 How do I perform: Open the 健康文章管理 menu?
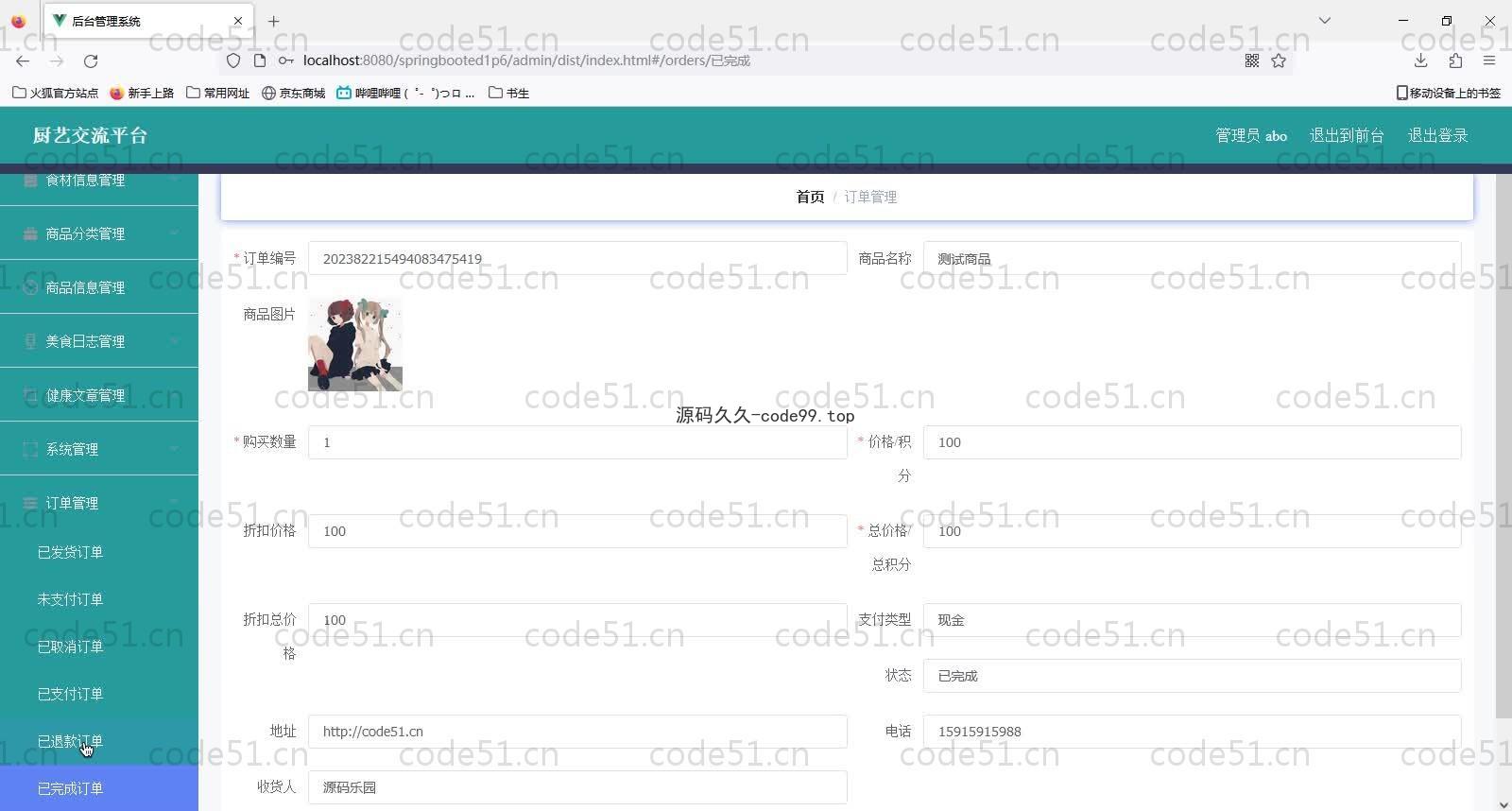(x=99, y=395)
